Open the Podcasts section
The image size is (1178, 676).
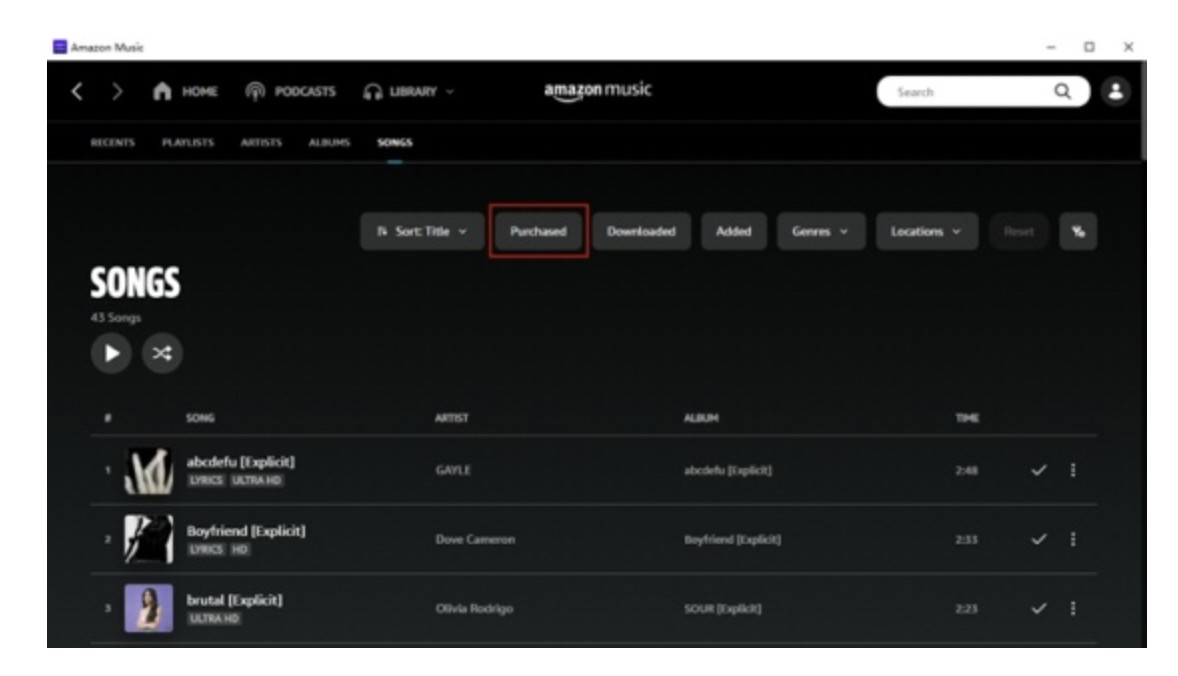tap(290, 92)
